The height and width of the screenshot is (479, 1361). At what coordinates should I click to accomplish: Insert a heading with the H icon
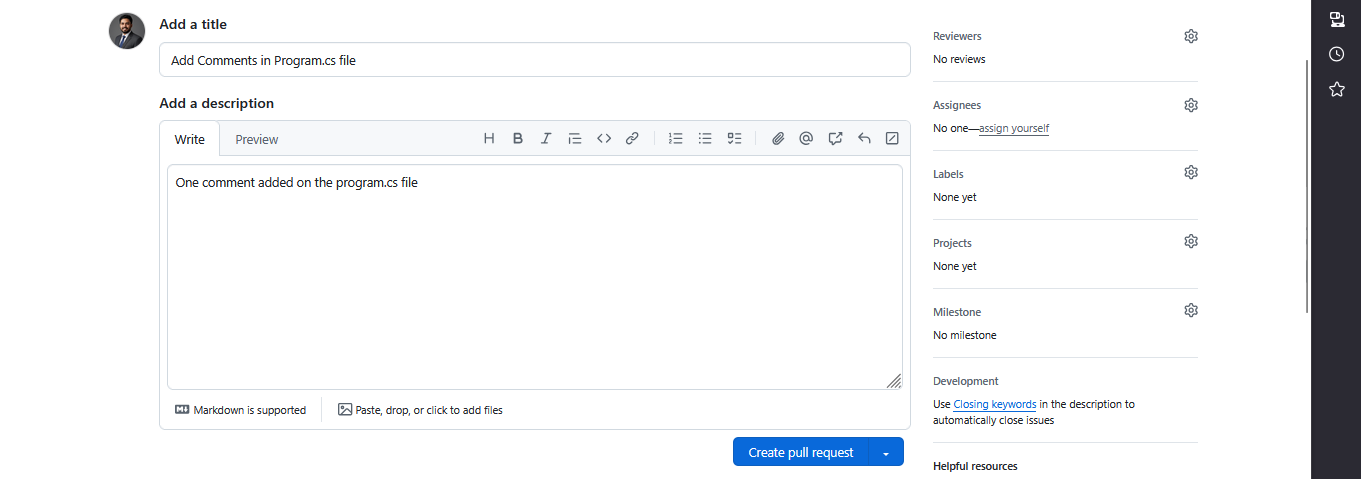[x=489, y=139]
